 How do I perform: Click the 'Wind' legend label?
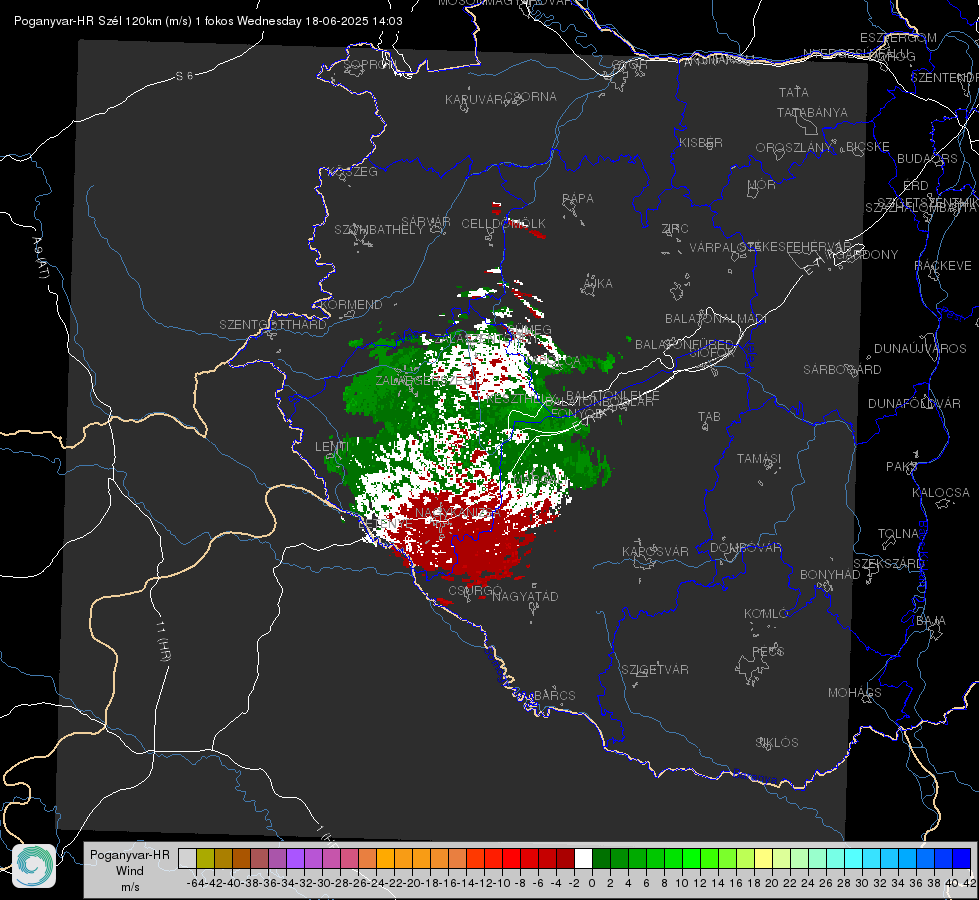(129, 871)
